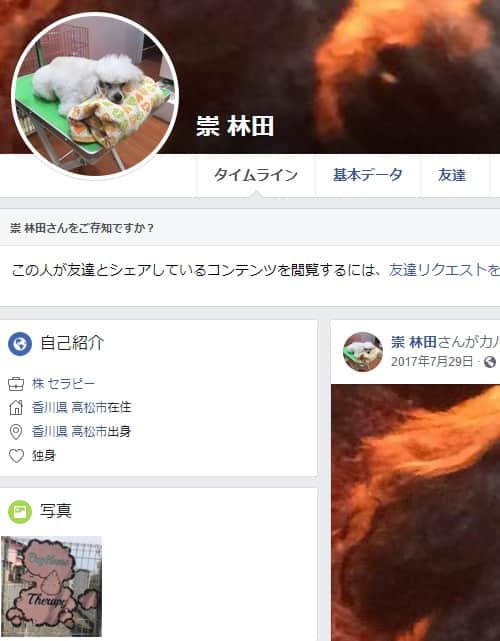Click the green photos section icon

point(20,512)
